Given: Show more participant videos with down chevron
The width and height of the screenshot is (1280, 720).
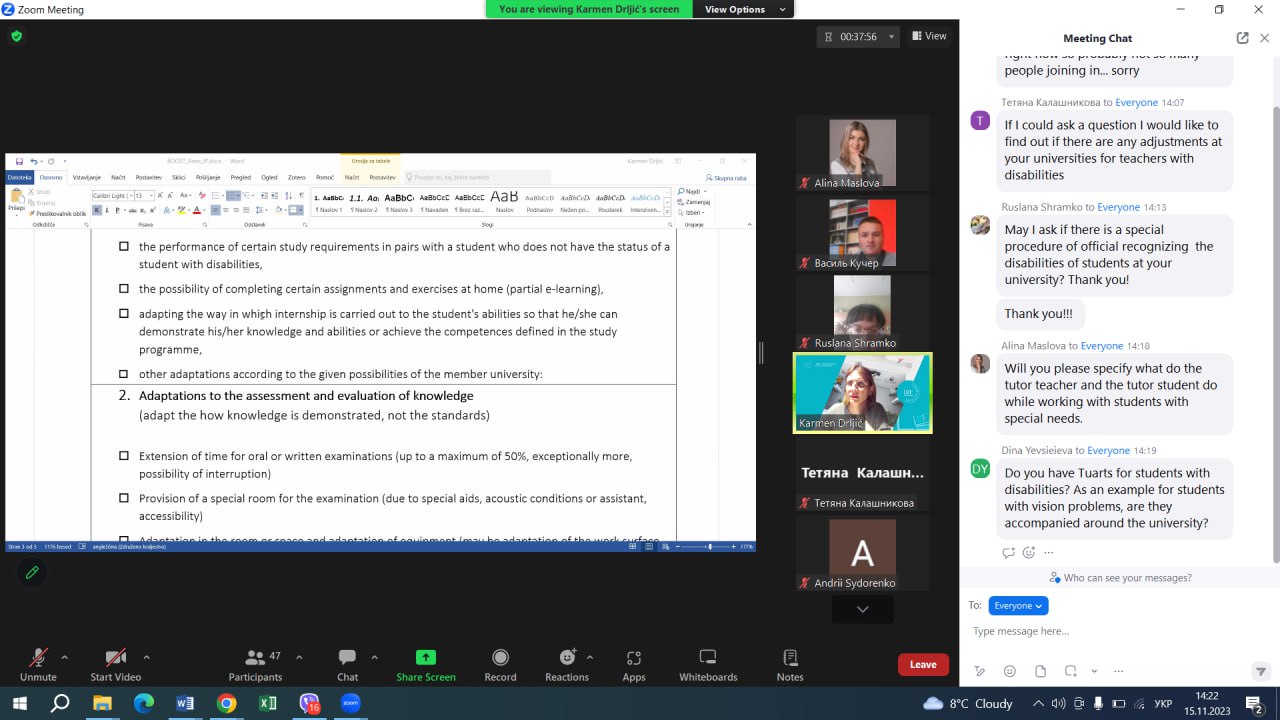Looking at the screenshot, I should tap(862, 609).
